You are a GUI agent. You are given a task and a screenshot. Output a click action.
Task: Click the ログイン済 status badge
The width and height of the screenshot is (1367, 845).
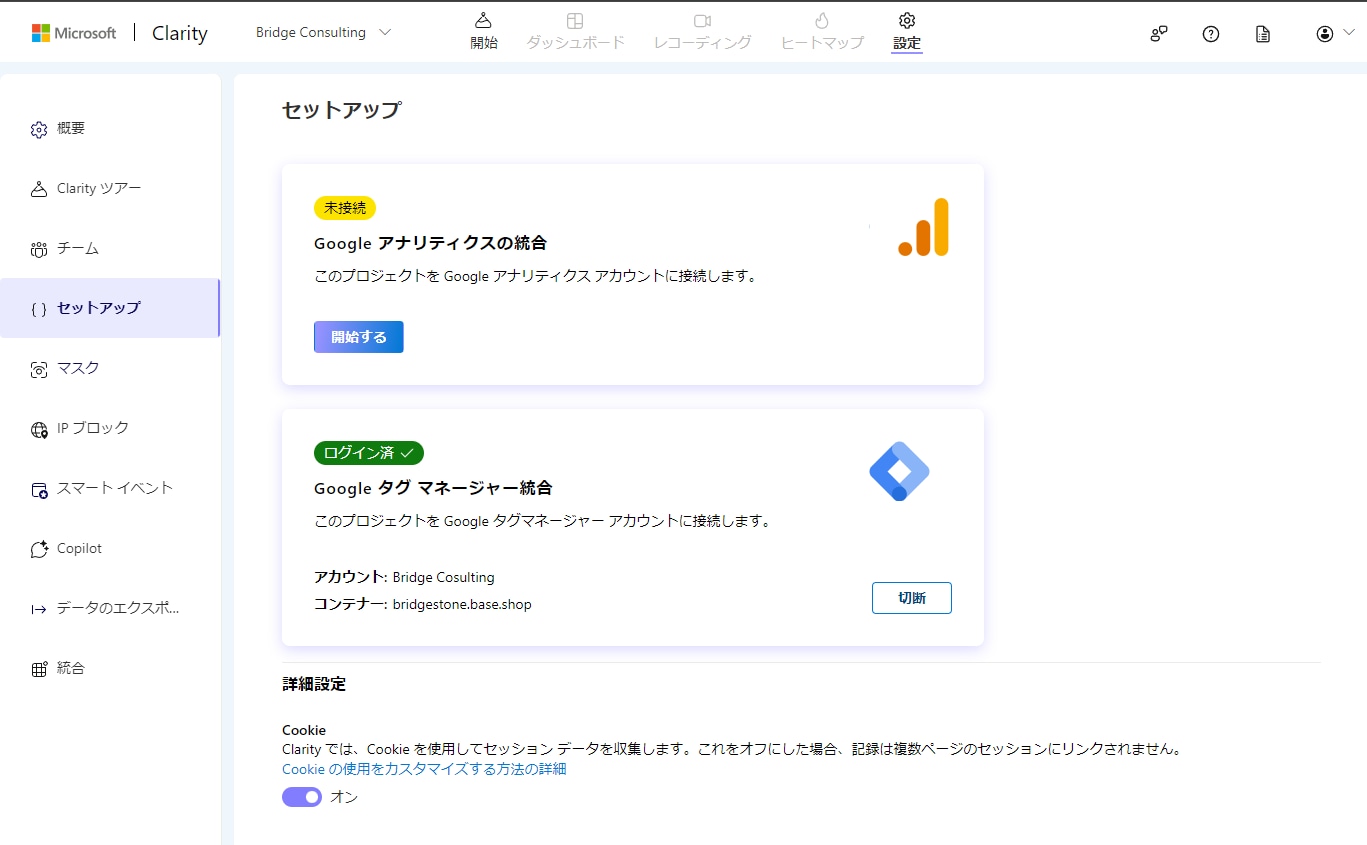(x=369, y=453)
